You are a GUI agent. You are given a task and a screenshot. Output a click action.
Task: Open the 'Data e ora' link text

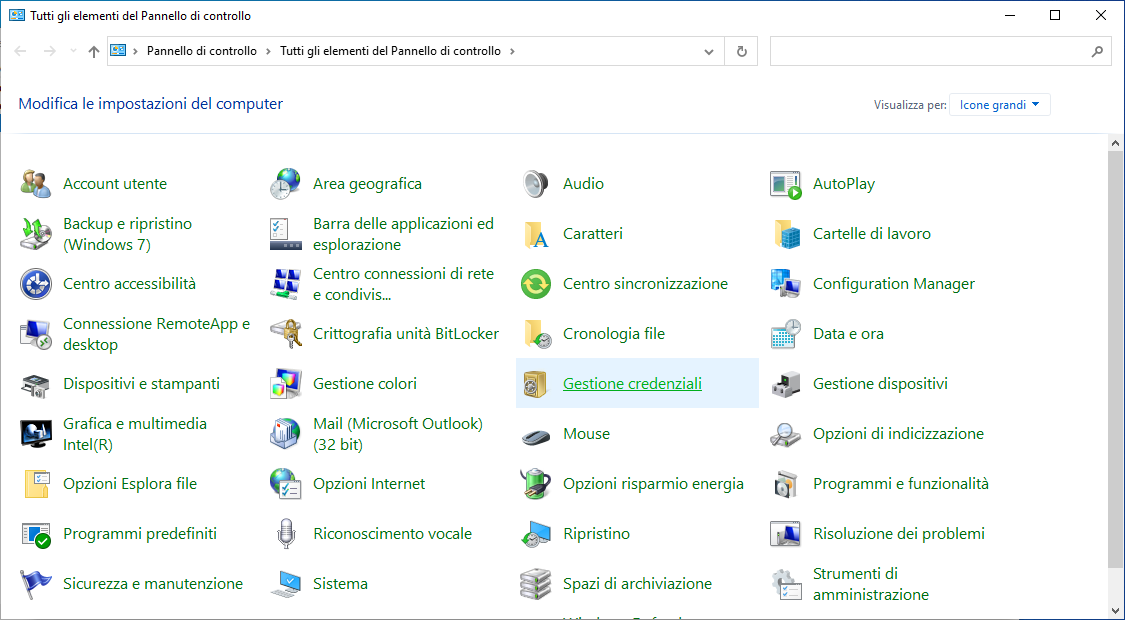click(848, 334)
